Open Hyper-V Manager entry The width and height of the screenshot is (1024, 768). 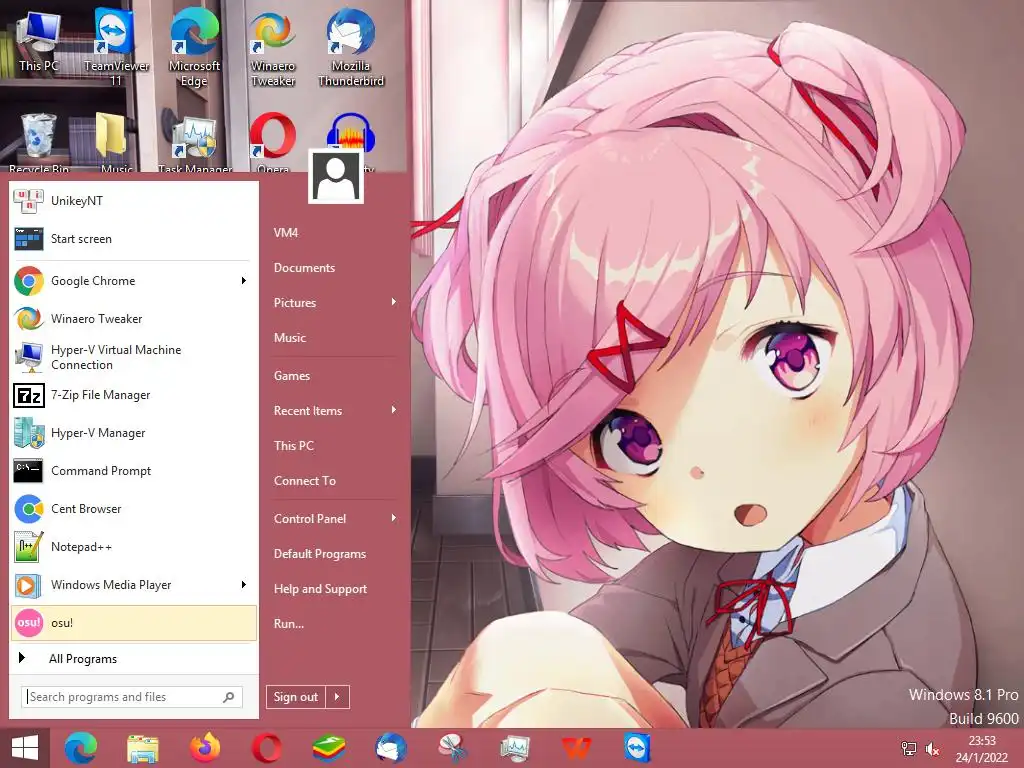134,432
